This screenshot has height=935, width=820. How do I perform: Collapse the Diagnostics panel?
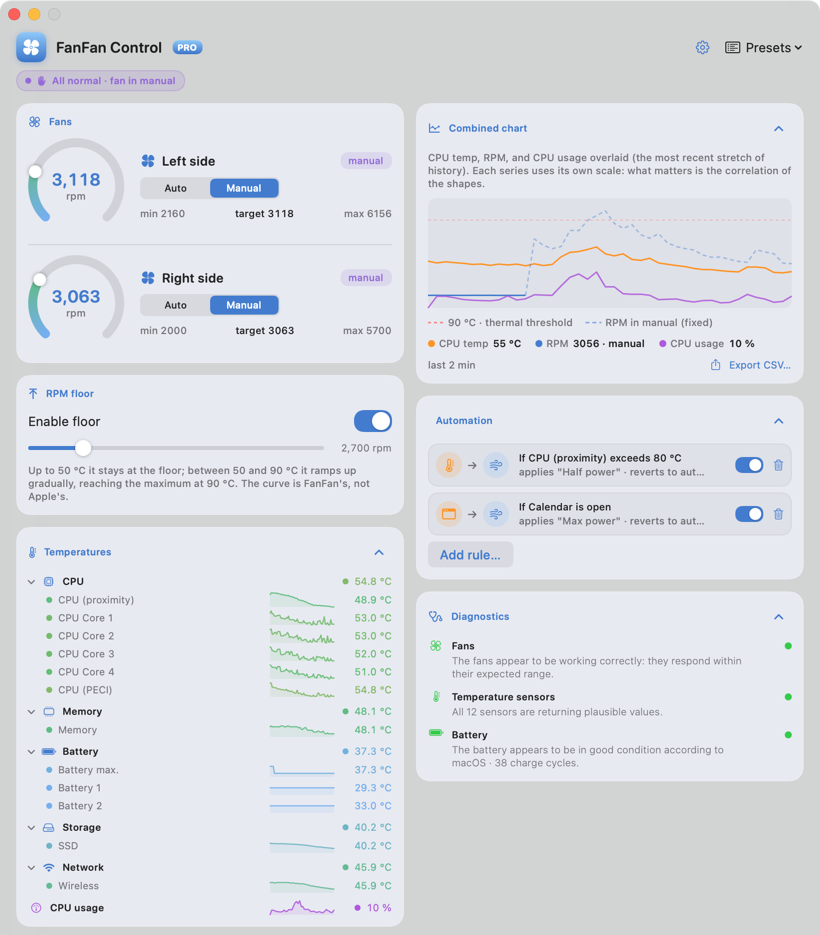778,617
